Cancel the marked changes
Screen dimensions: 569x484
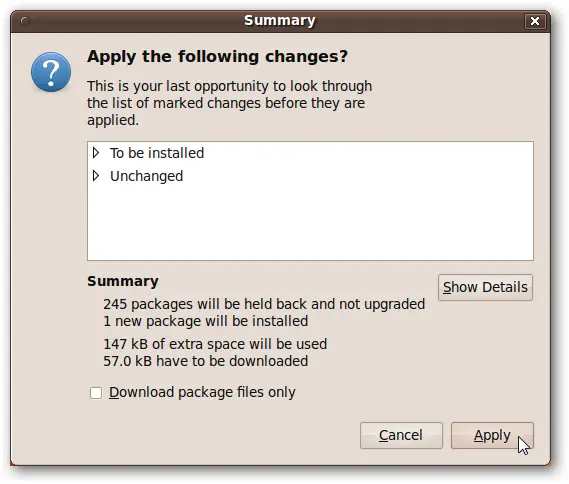coord(401,435)
